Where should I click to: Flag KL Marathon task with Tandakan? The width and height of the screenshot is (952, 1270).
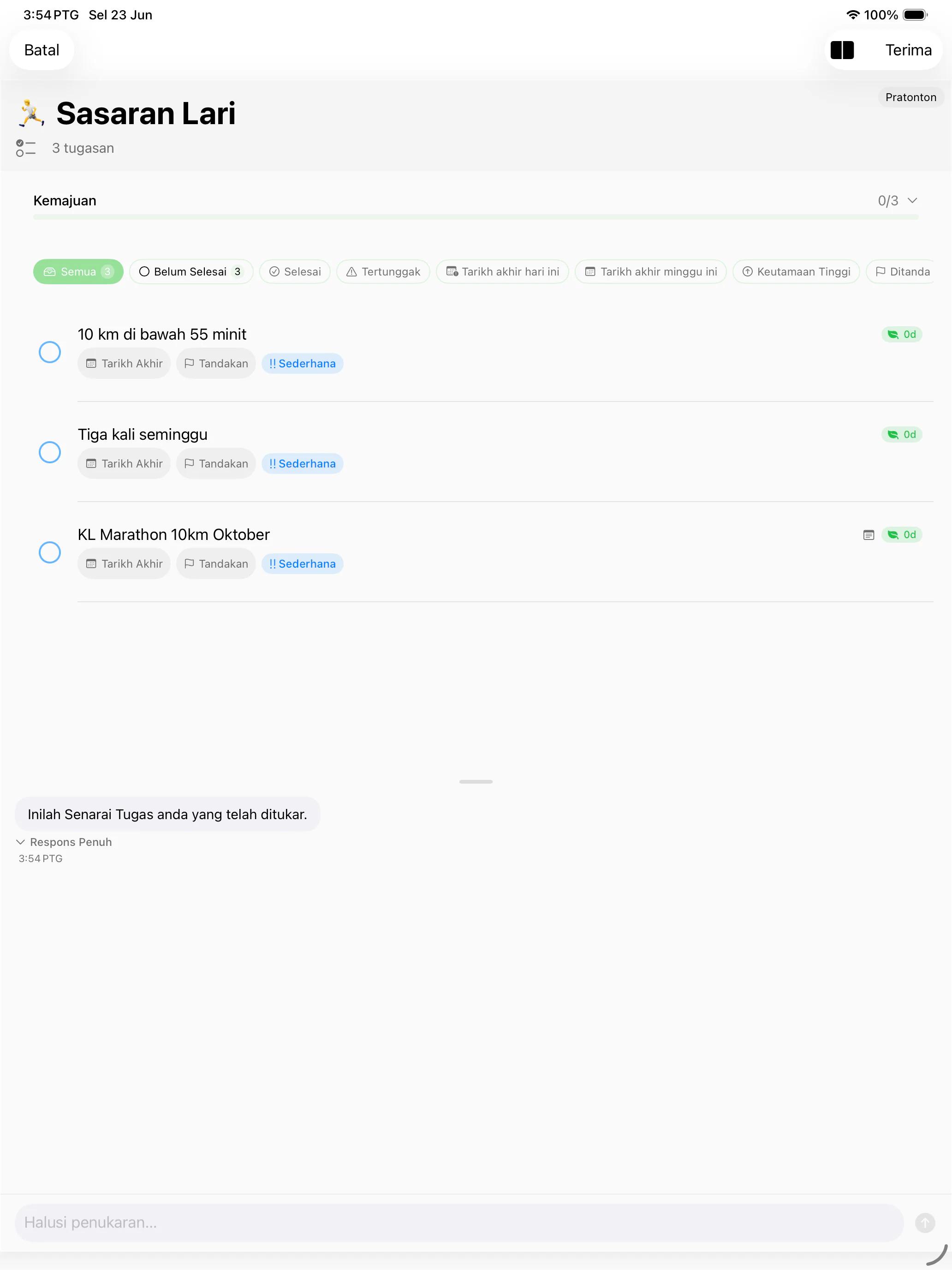[x=216, y=564]
